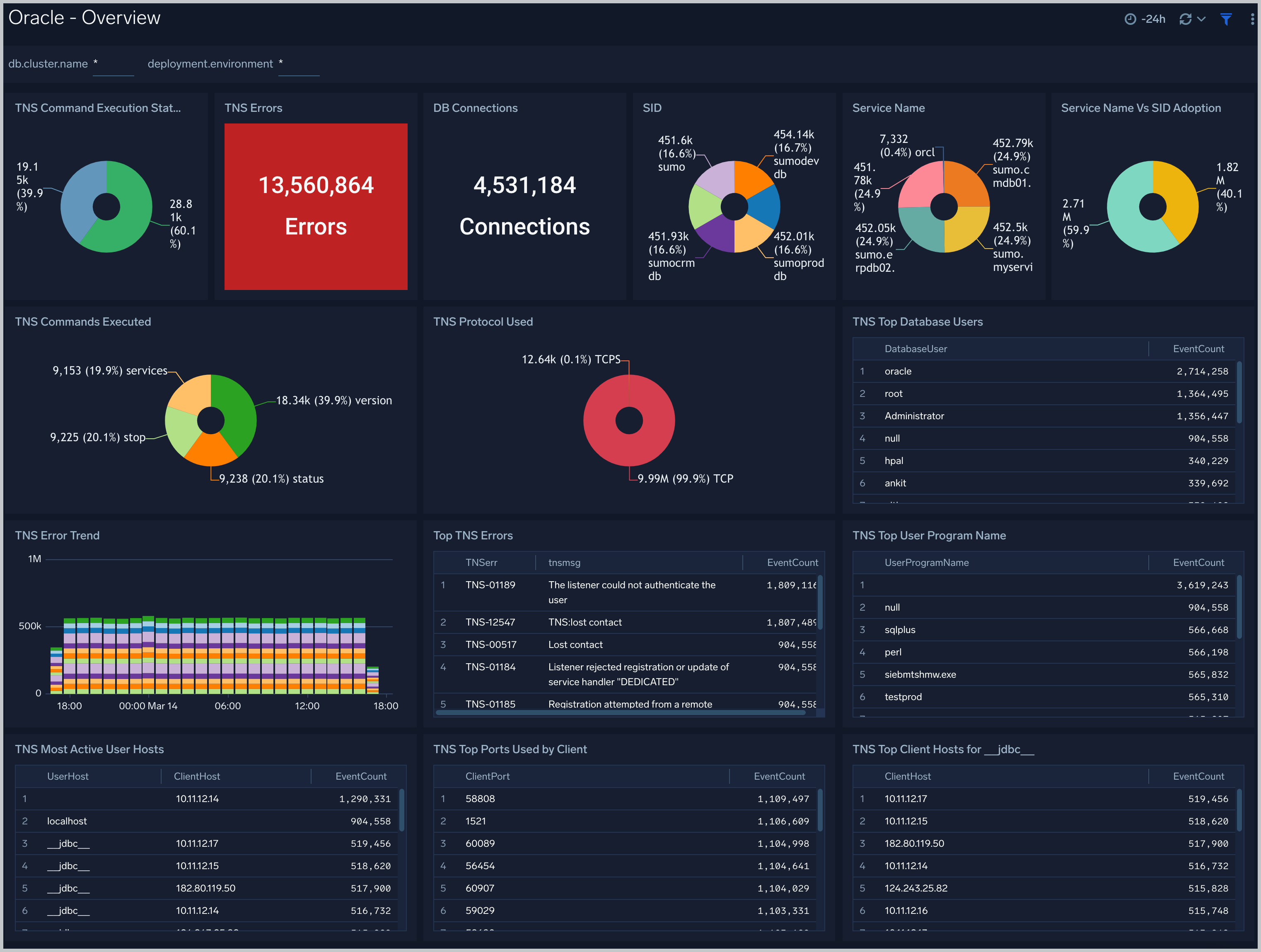Select the 4,531,184 Connections value

coord(524,206)
